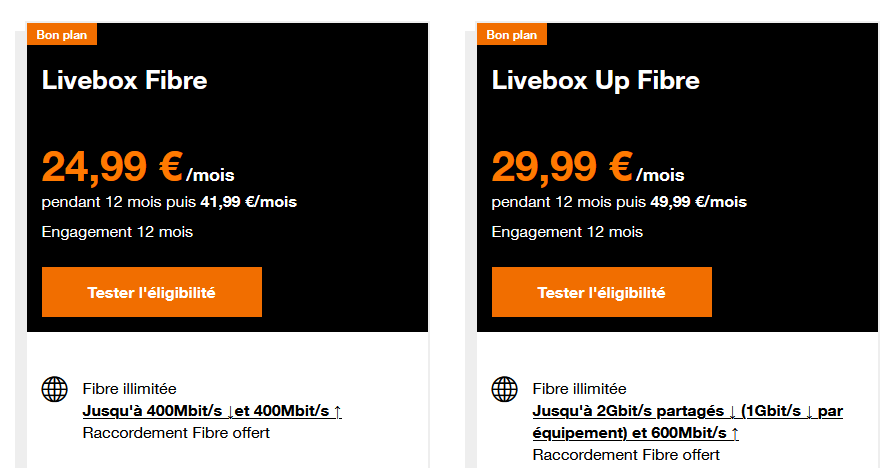Open the 'Jusqu'à 2Gbit/s partagés' speed details link
The height and width of the screenshot is (468, 894).
[688, 422]
